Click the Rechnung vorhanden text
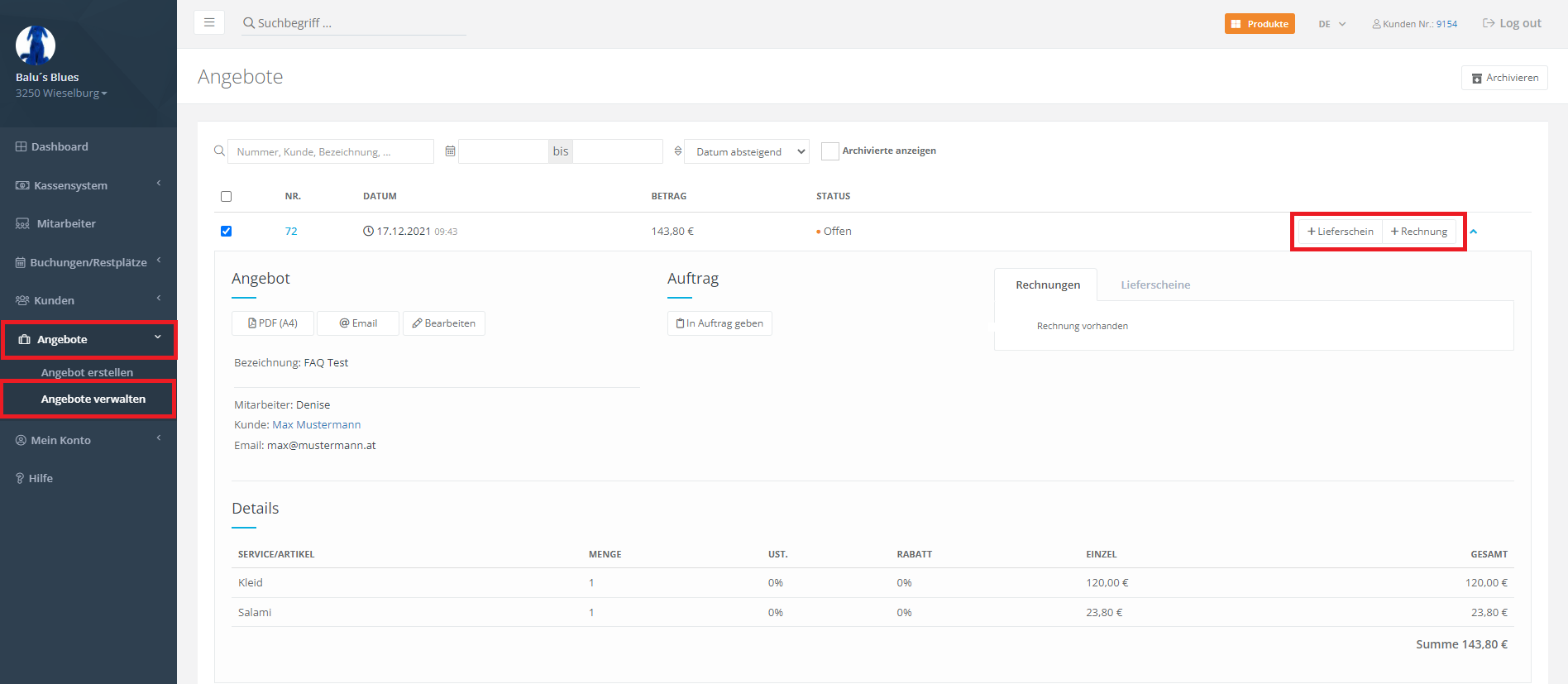The width and height of the screenshot is (1568, 684). (x=1083, y=326)
